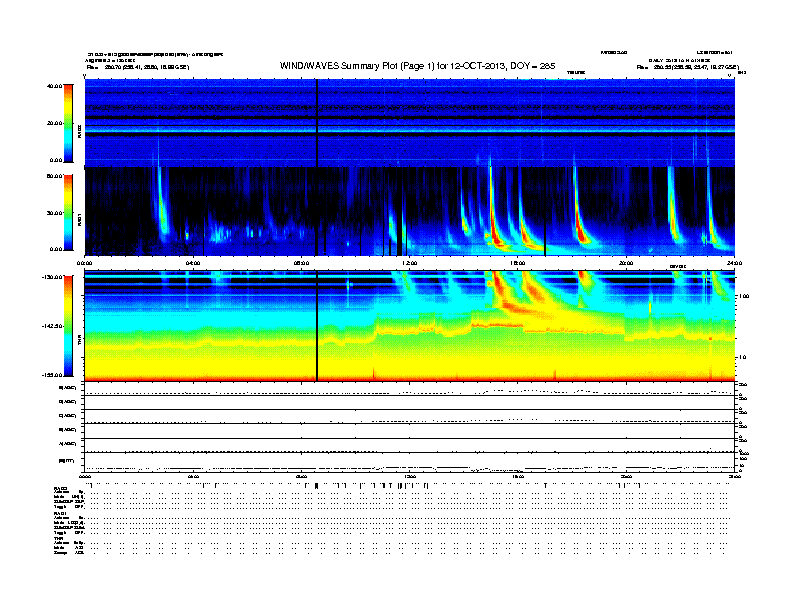Click the 30.00 label on RAD1 color scale

pos(54,213)
